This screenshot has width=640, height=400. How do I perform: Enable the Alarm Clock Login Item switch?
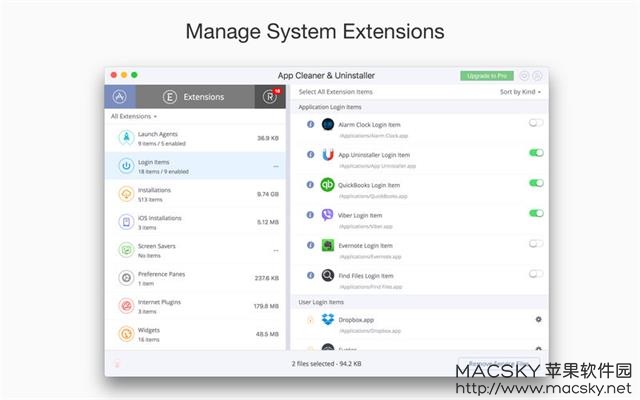click(x=536, y=122)
